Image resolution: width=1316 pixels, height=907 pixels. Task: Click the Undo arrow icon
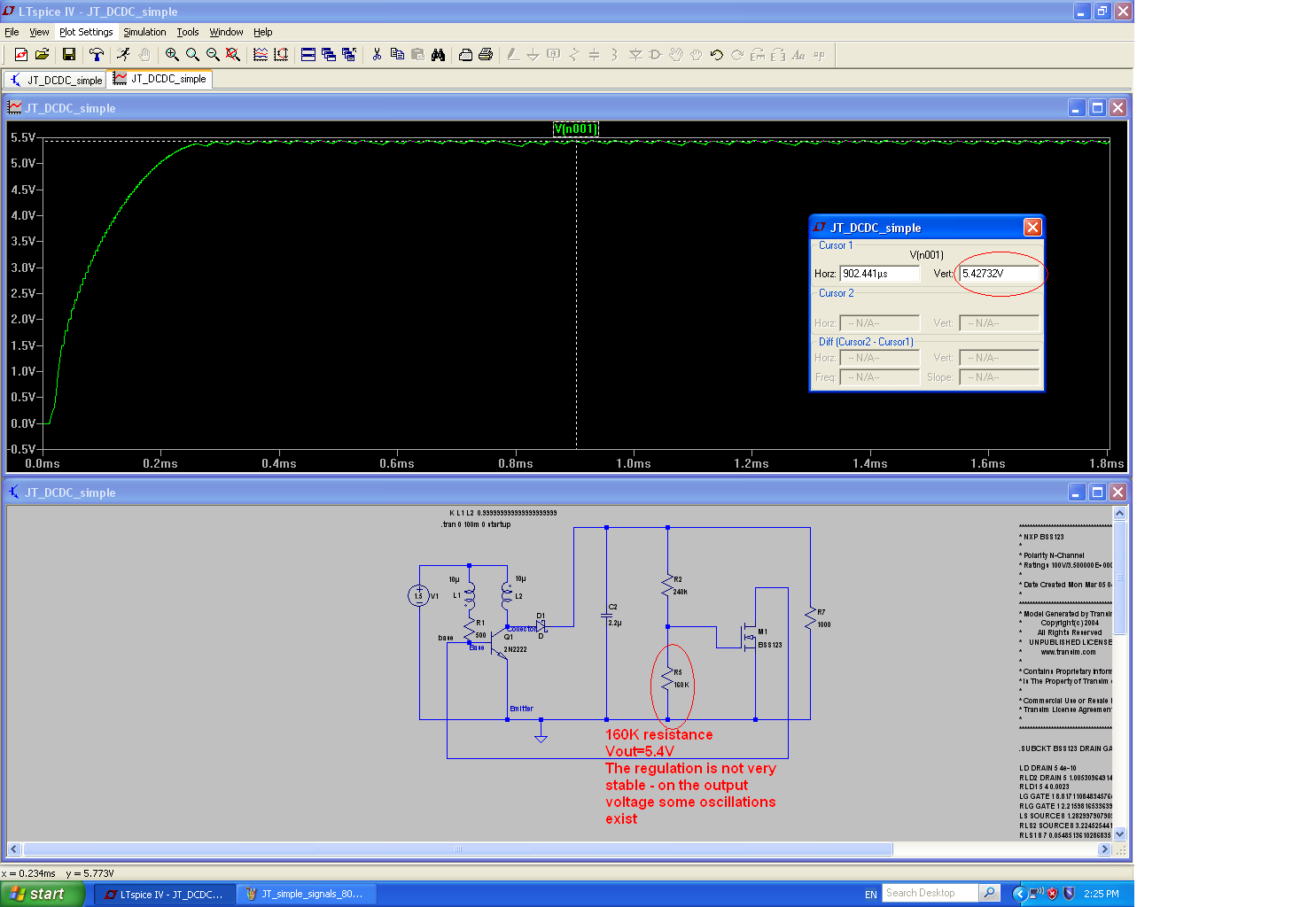pos(716,55)
